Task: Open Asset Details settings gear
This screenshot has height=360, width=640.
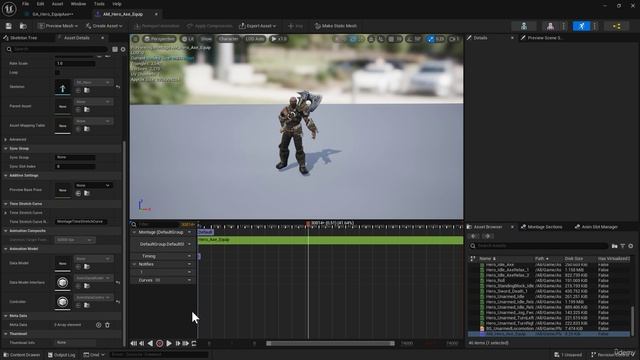Action: [x=123, y=49]
